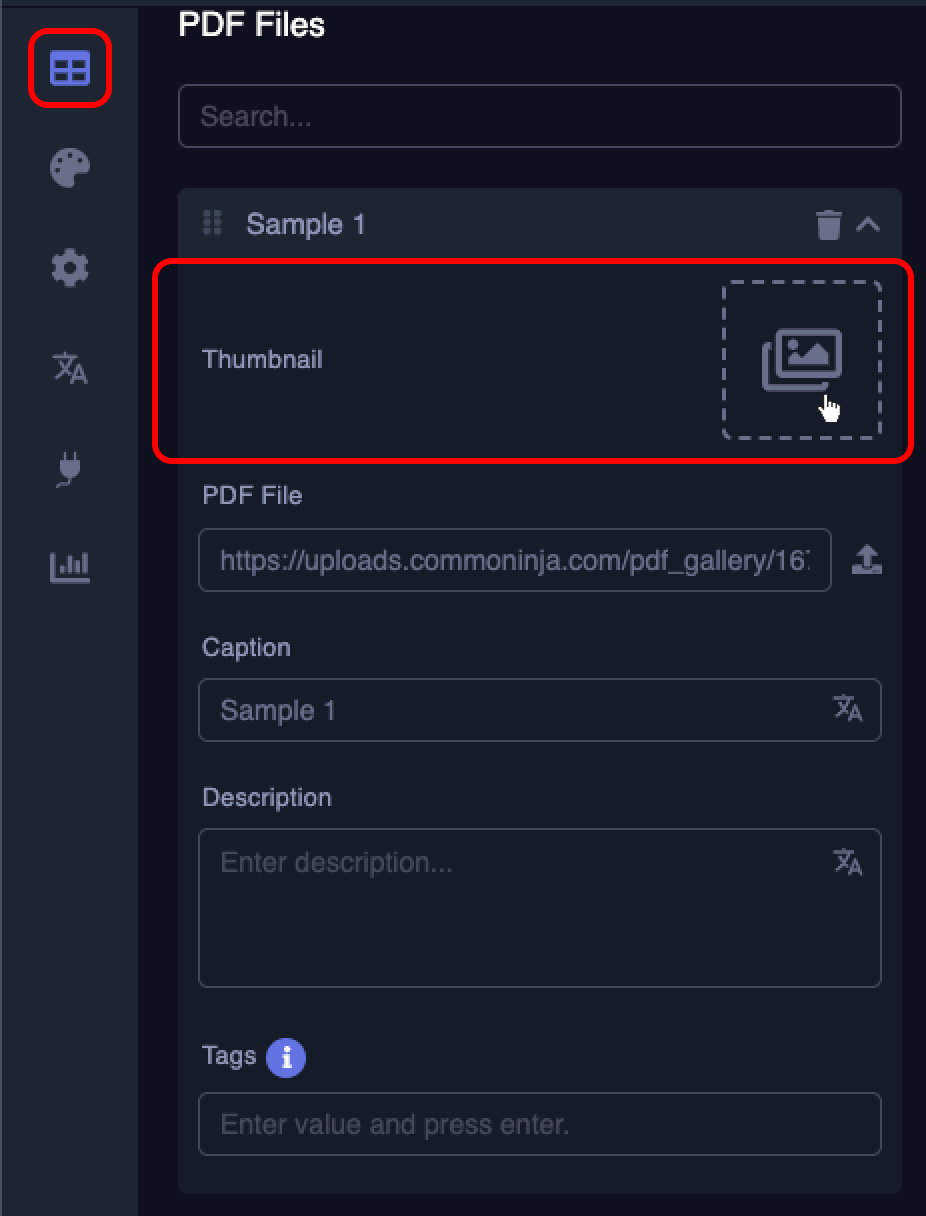Translate the Description field via icon
The image size is (926, 1216).
point(848,861)
